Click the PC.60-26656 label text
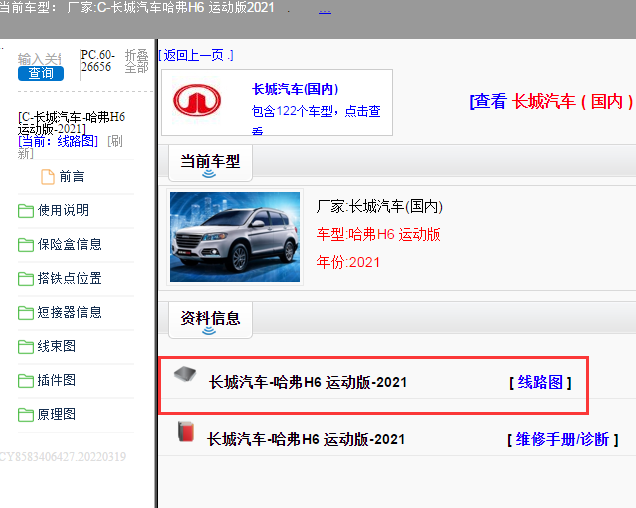Viewport: 636px width, 508px height. [97, 61]
